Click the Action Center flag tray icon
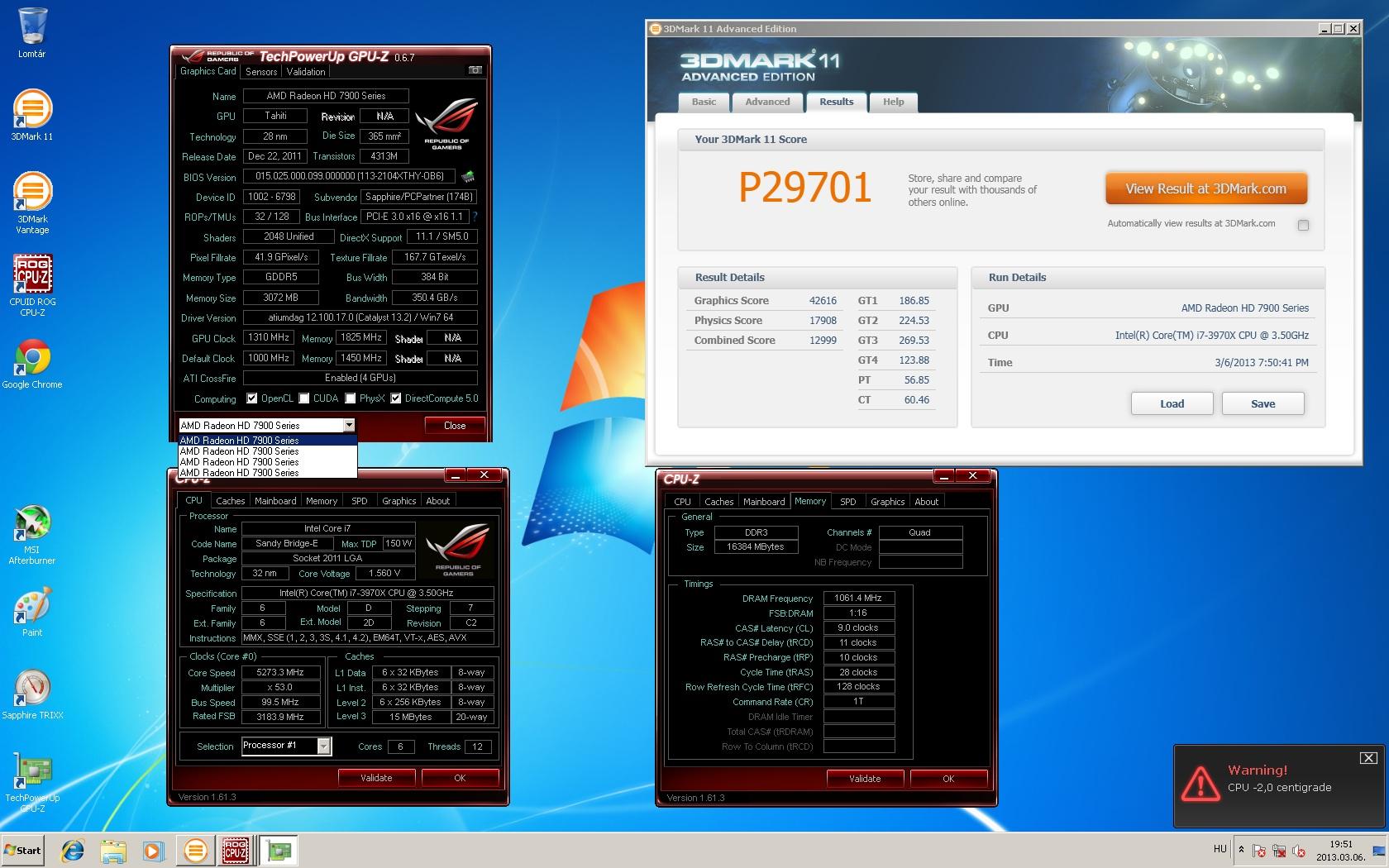The height and width of the screenshot is (868, 1389). pos(1259,851)
